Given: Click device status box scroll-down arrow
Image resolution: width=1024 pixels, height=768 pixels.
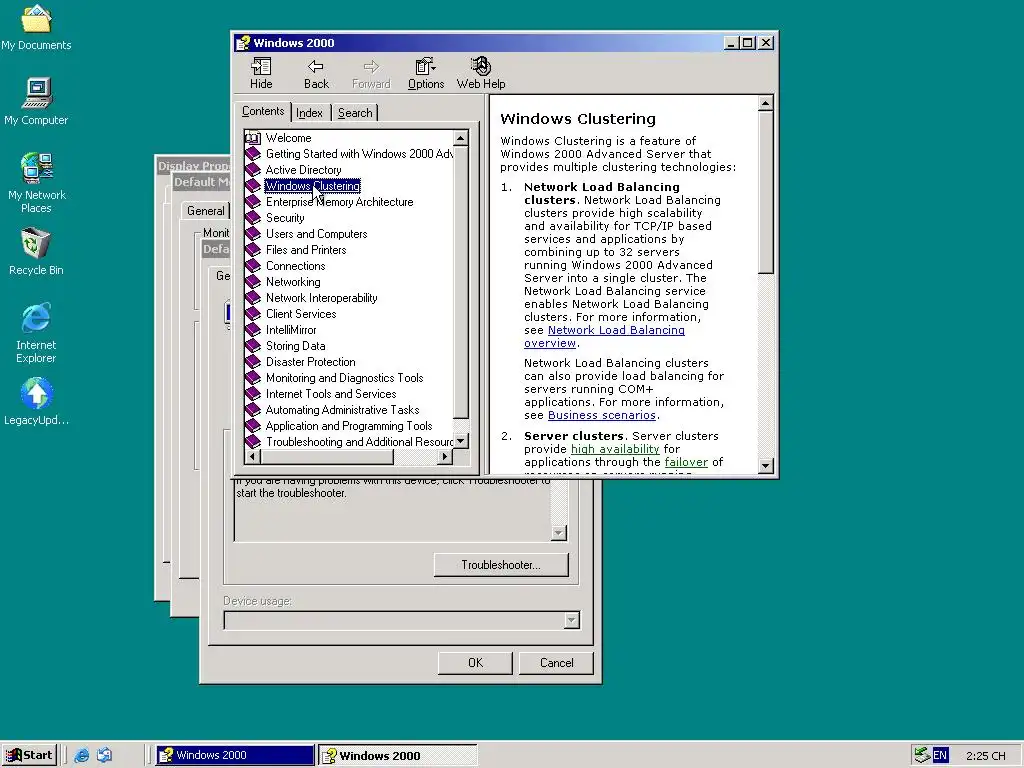Looking at the screenshot, I should coord(558,534).
